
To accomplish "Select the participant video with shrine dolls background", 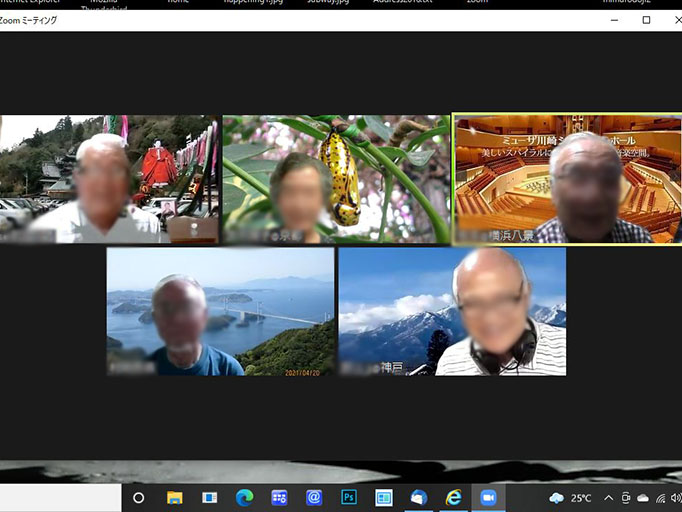I will 108,180.
